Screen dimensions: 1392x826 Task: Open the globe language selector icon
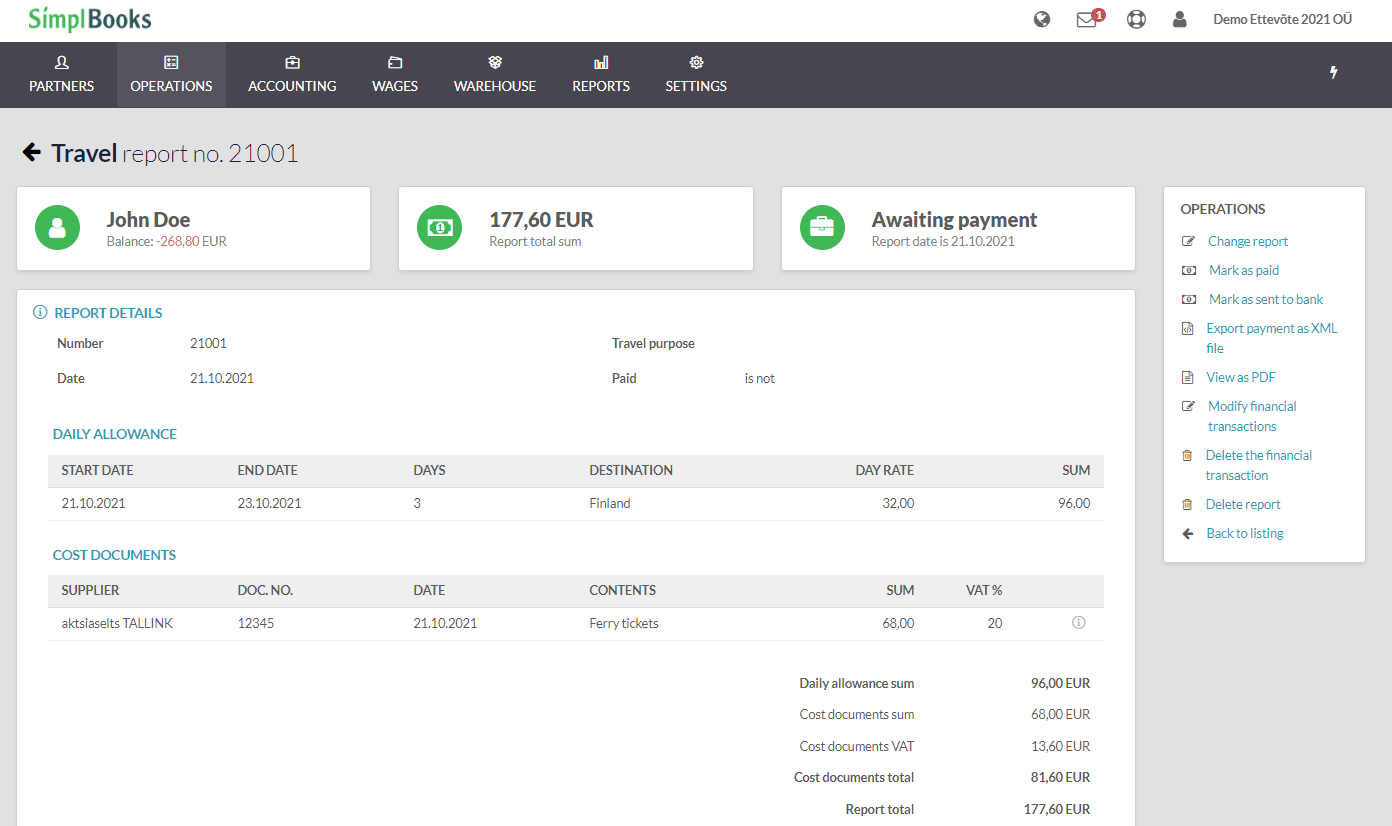1042,19
